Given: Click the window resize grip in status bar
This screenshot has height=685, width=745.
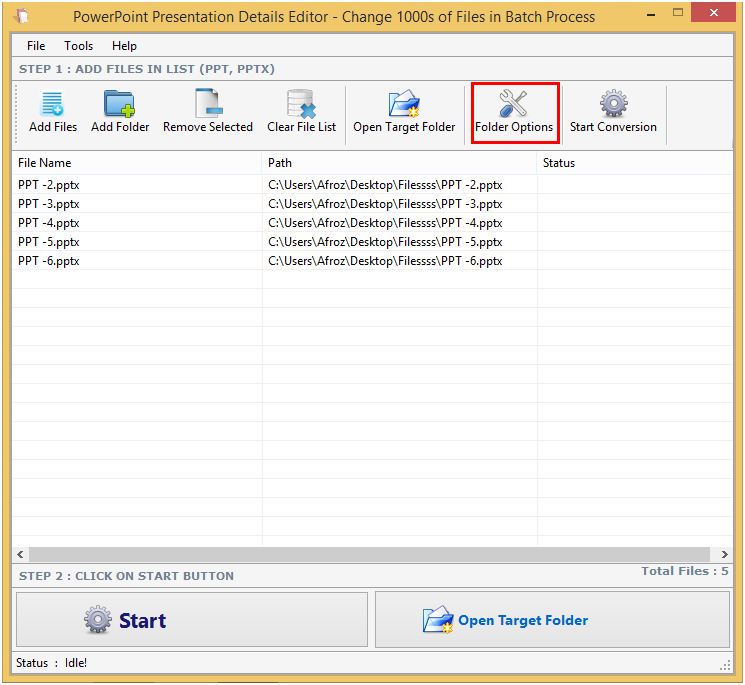Looking at the screenshot, I should tap(725, 665).
